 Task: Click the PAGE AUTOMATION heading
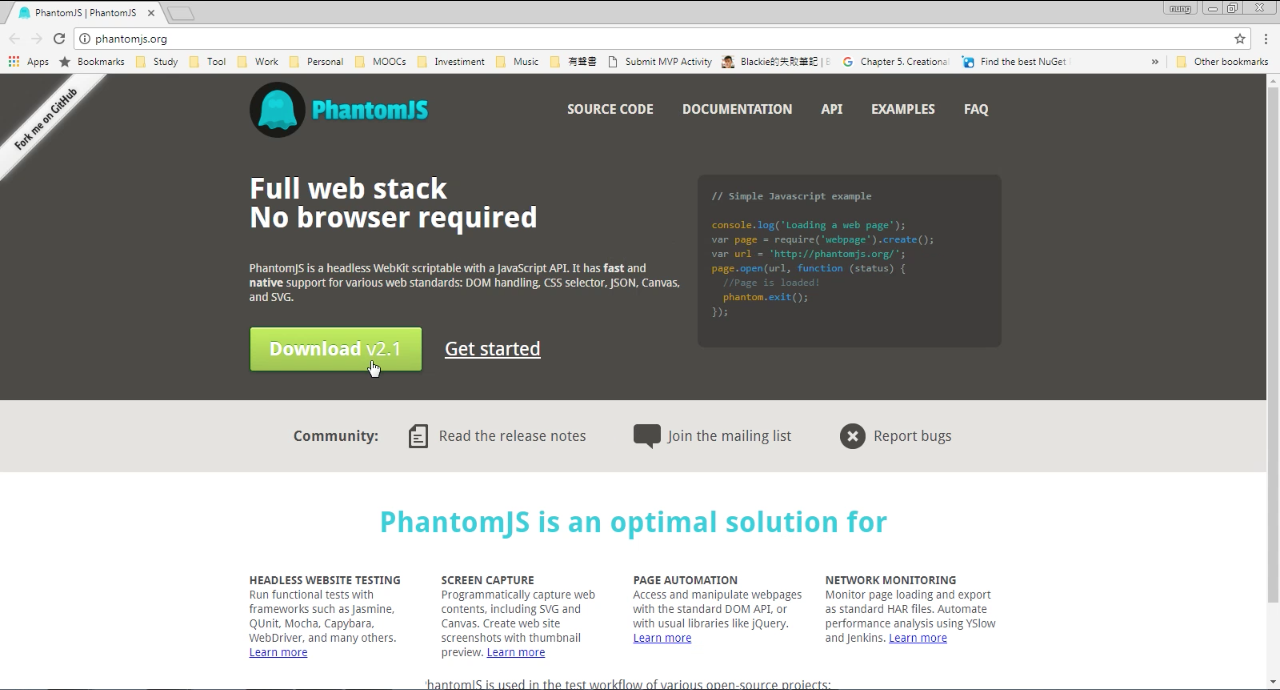685,580
